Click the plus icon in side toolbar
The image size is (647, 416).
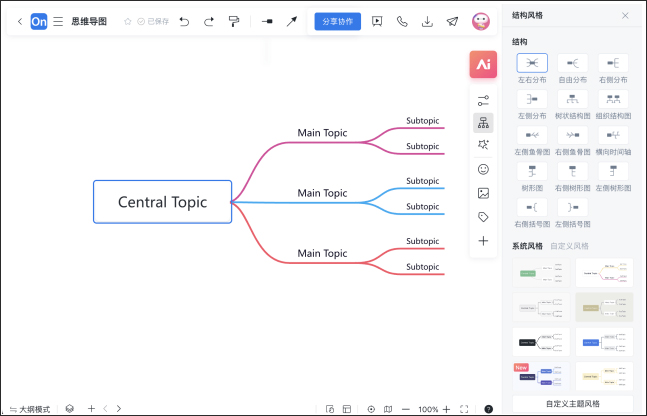coord(483,241)
